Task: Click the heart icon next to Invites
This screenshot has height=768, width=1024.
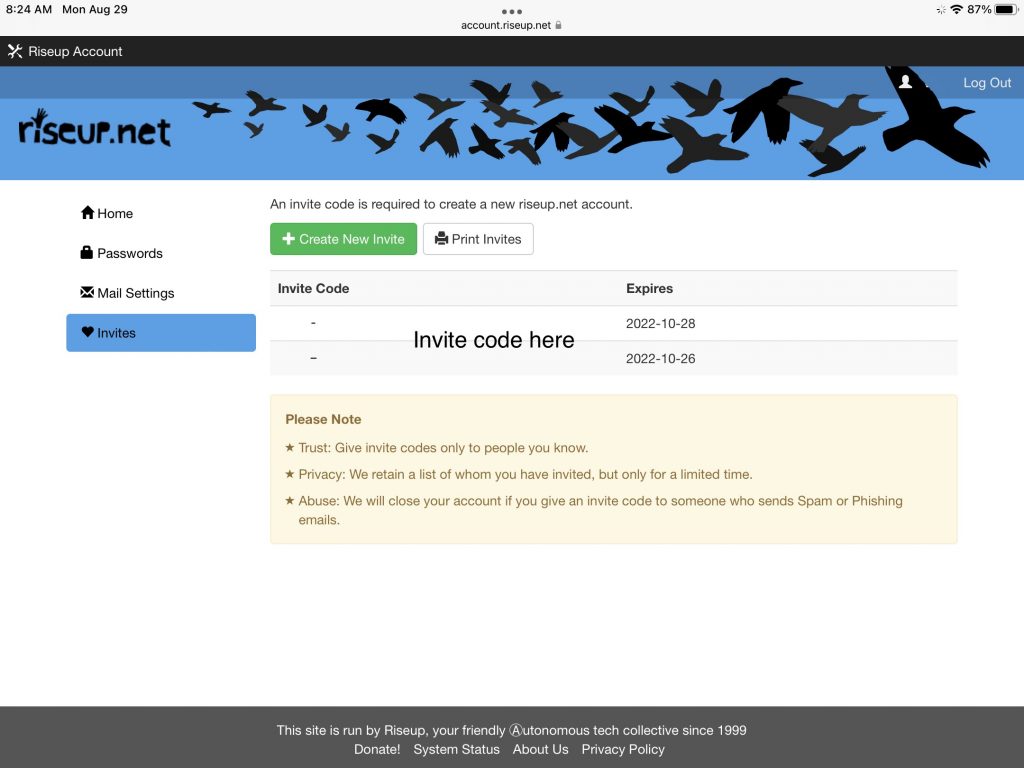Action: 87,333
